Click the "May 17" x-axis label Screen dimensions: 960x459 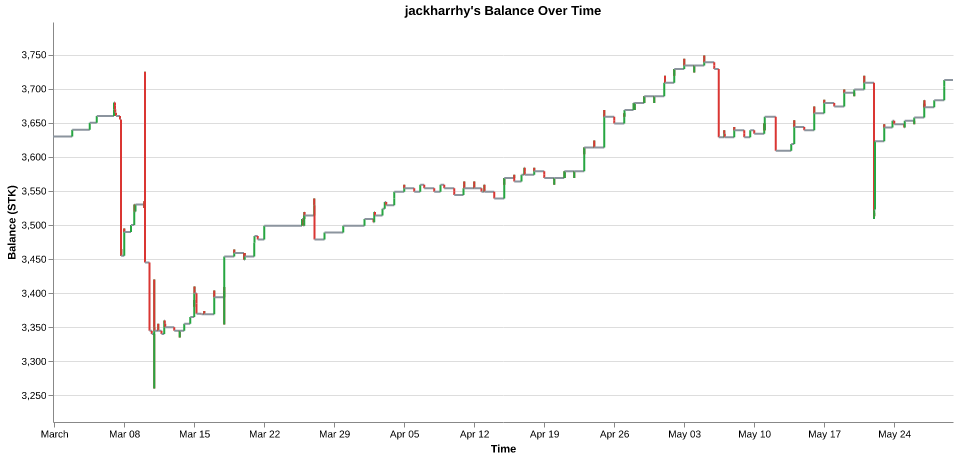point(824,435)
